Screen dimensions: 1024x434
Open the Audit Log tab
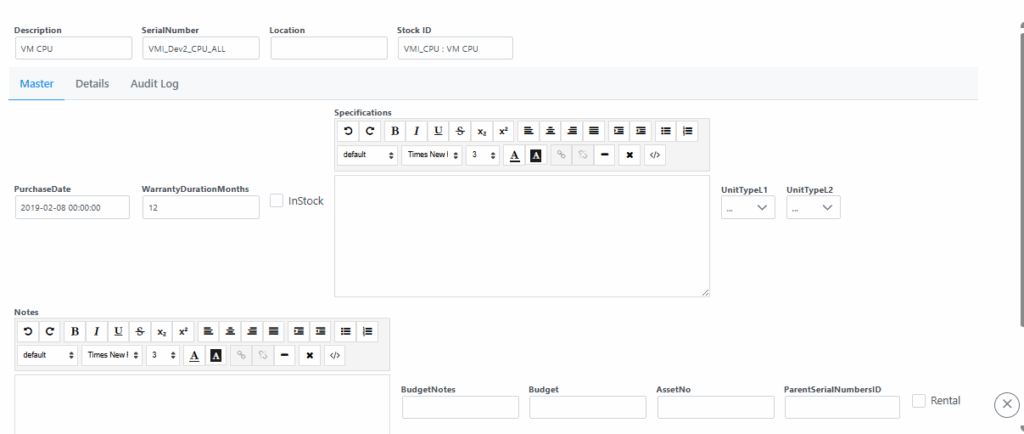154,84
